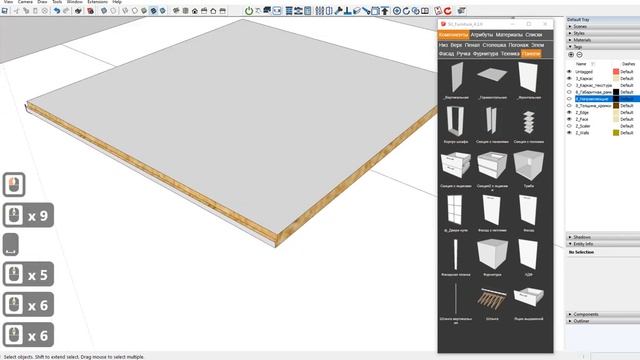Image resolution: width=640 pixels, height=360 pixels.
Task: Toggle visibility of Untagged tag
Action: pyautogui.click(x=569, y=71)
